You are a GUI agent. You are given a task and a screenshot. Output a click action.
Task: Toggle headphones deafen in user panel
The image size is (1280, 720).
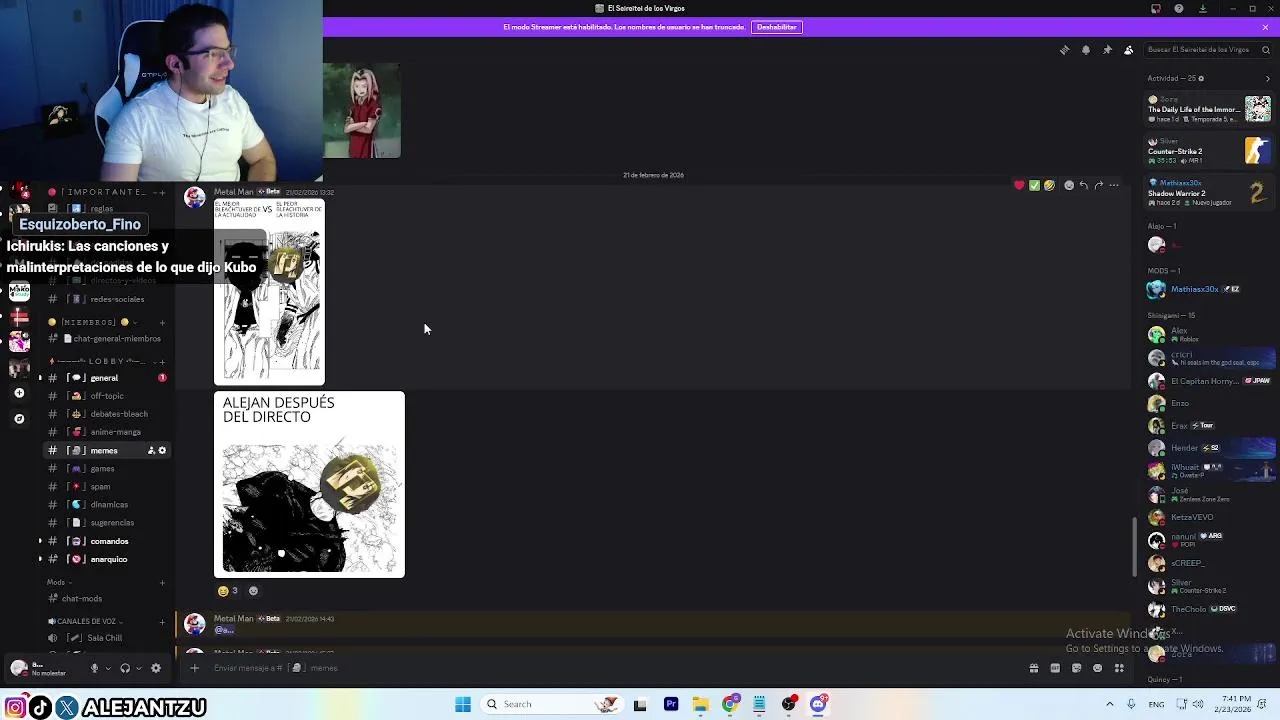(x=125, y=668)
